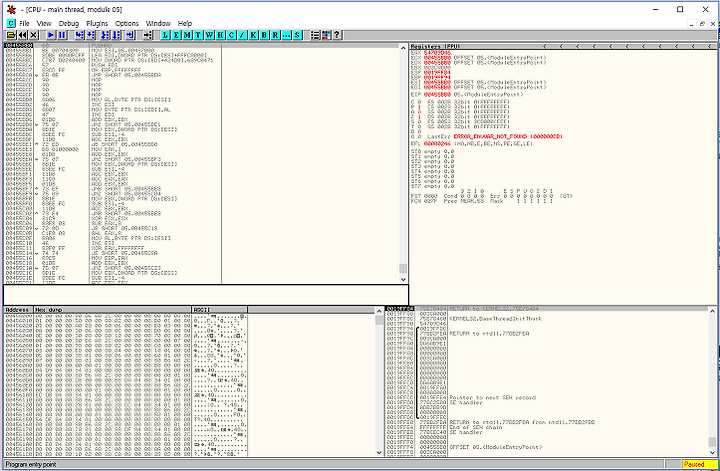This screenshot has height=471, width=720.
Task: Show Memory map with M icon
Action: pyautogui.click(x=187, y=35)
